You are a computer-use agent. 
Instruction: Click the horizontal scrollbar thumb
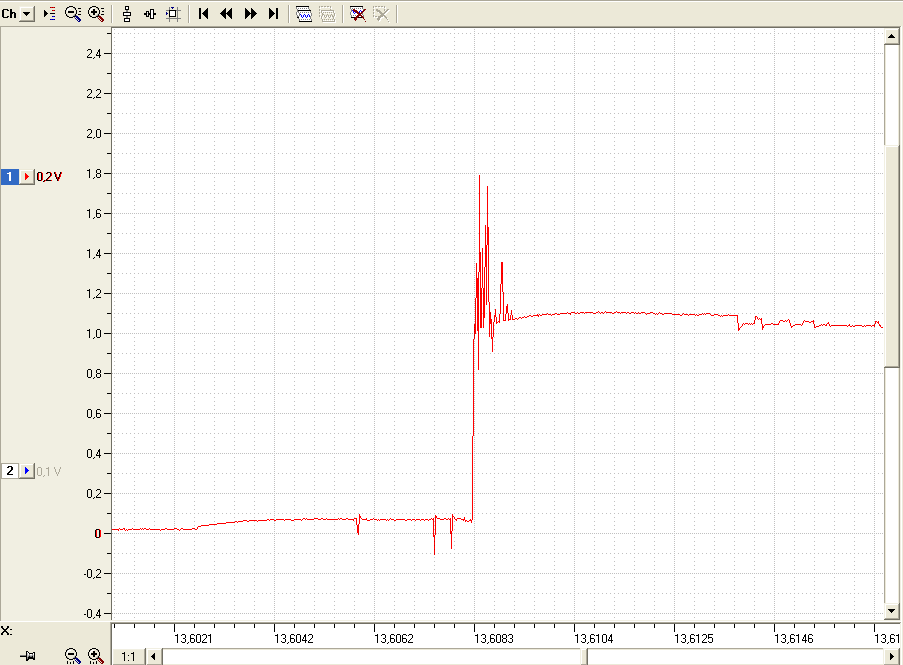coord(373,657)
